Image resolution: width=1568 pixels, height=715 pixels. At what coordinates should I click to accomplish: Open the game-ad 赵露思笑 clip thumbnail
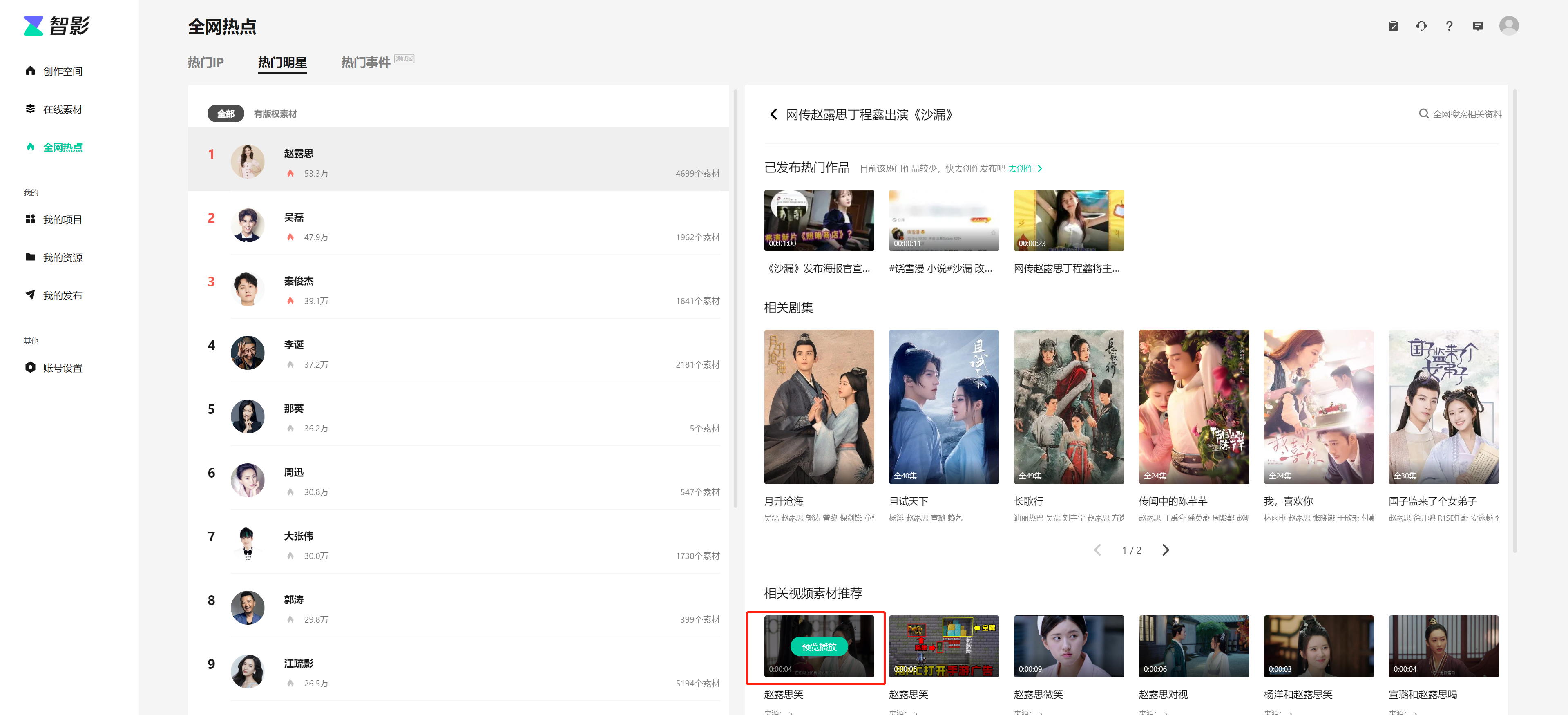(943, 646)
